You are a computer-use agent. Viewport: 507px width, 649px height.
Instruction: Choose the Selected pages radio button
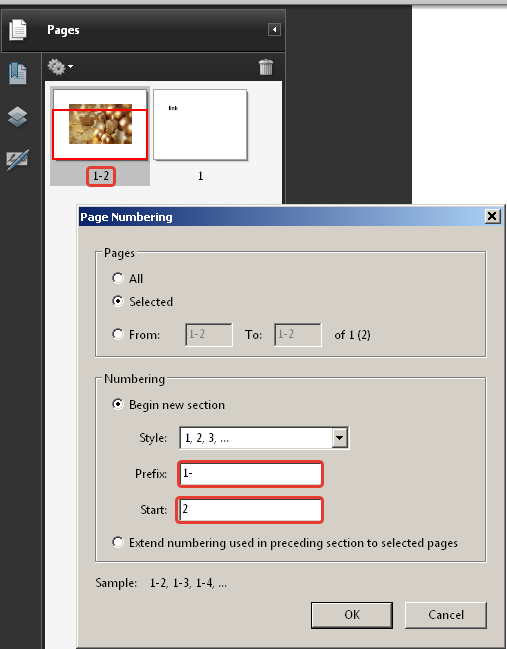click(118, 301)
